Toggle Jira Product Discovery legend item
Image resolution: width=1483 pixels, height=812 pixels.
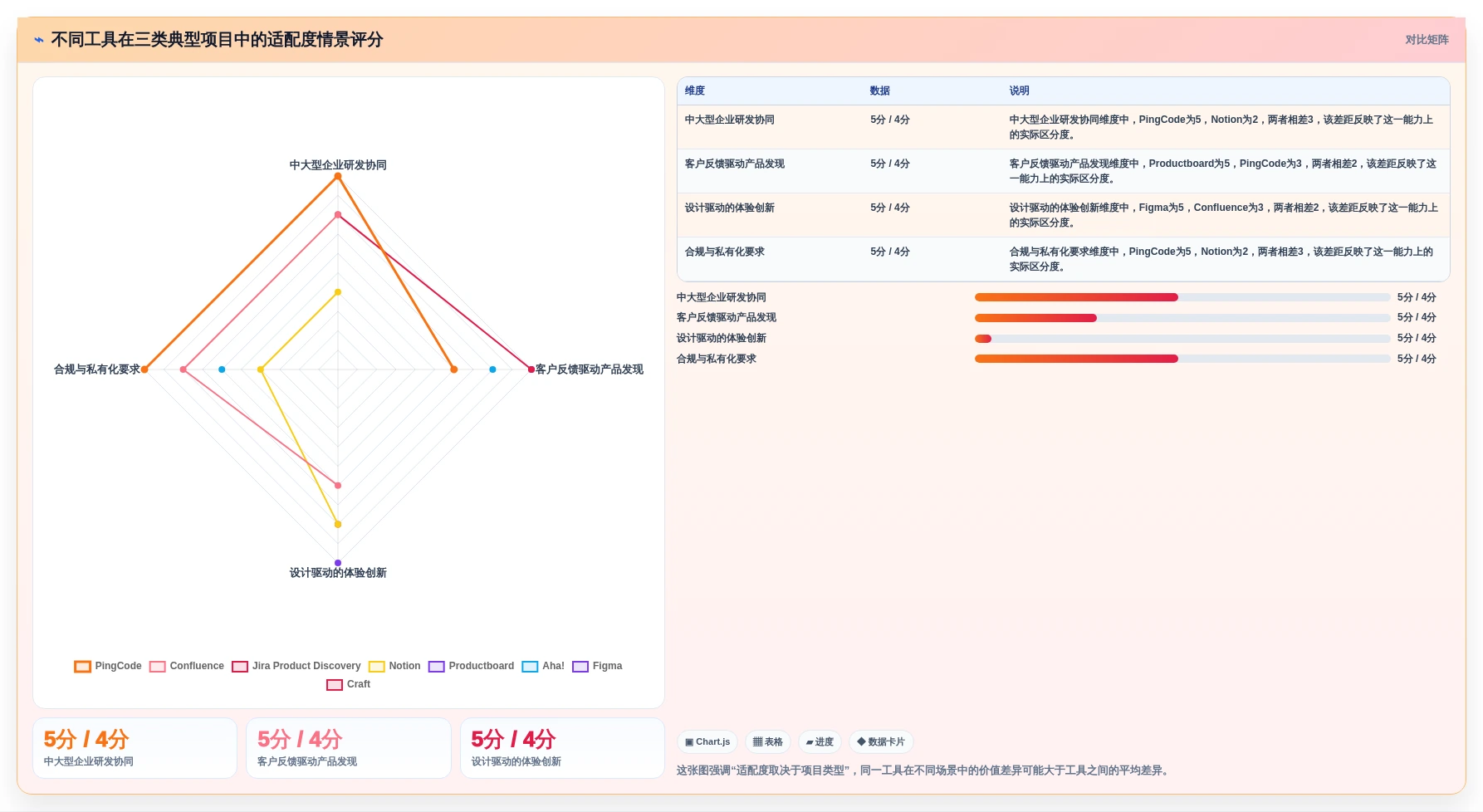296,667
